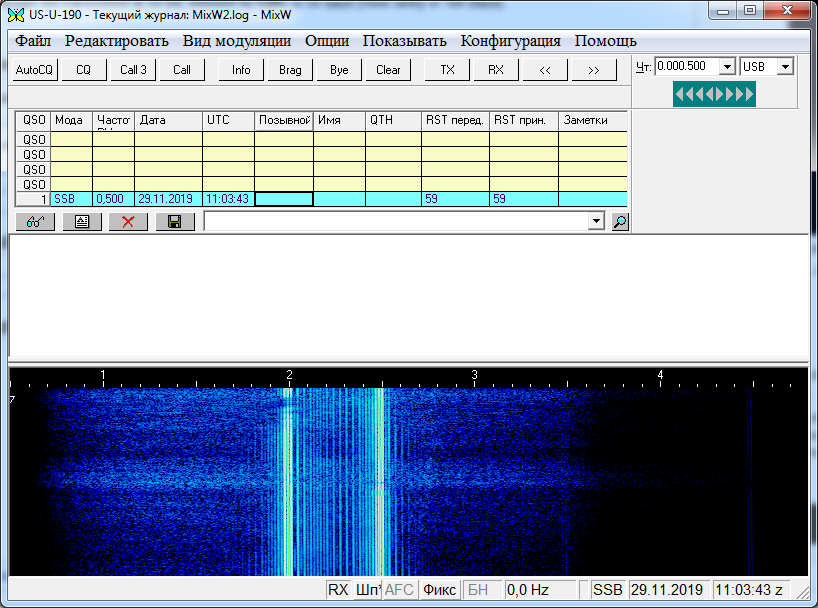
Task: Select the Заметки column header
Action: (x=593, y=121)
